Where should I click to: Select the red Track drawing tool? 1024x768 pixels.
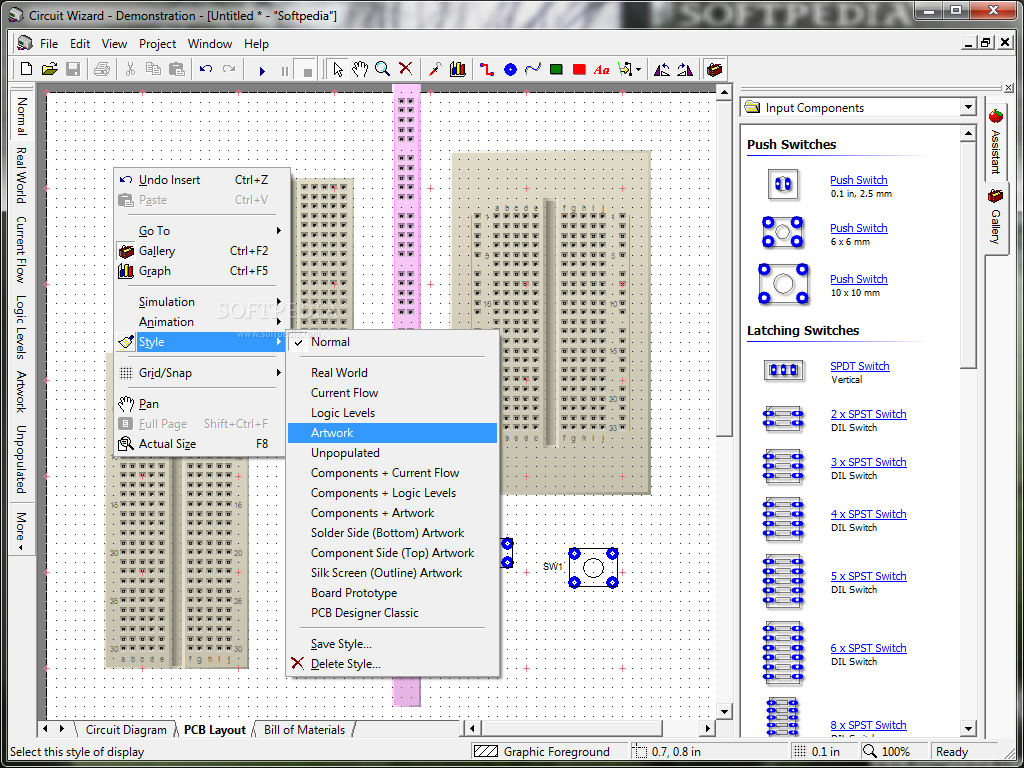pyautogui.click(x=487, y=69)
